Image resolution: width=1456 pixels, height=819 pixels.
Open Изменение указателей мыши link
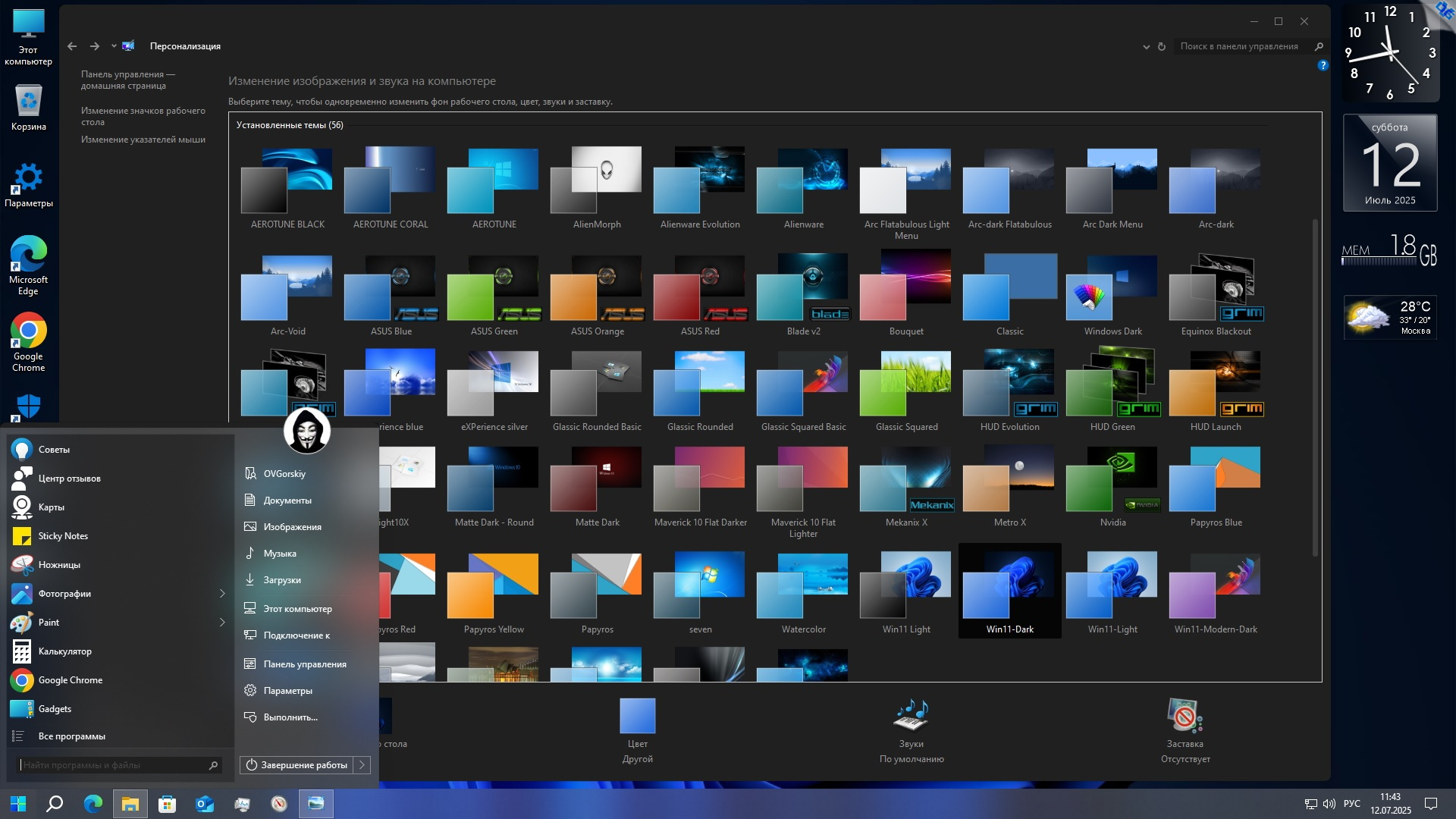tap(143, 140)
